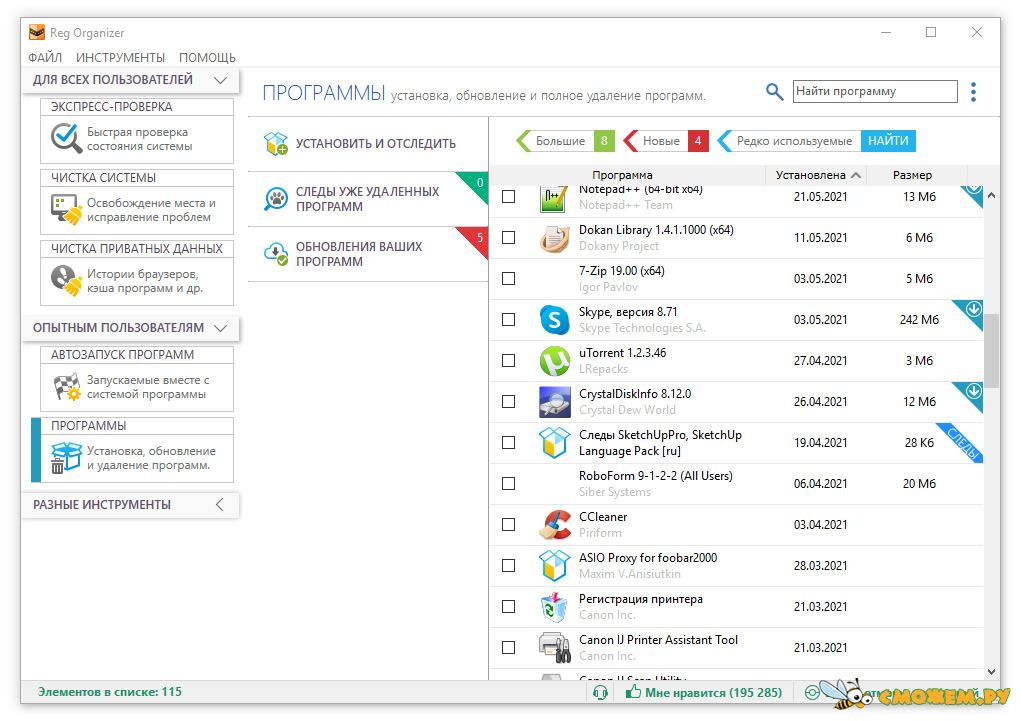Open the three-dot options menu
The width and height of the screenshot is (1021, 721).
pyautogui.click(x=973, y=92)
